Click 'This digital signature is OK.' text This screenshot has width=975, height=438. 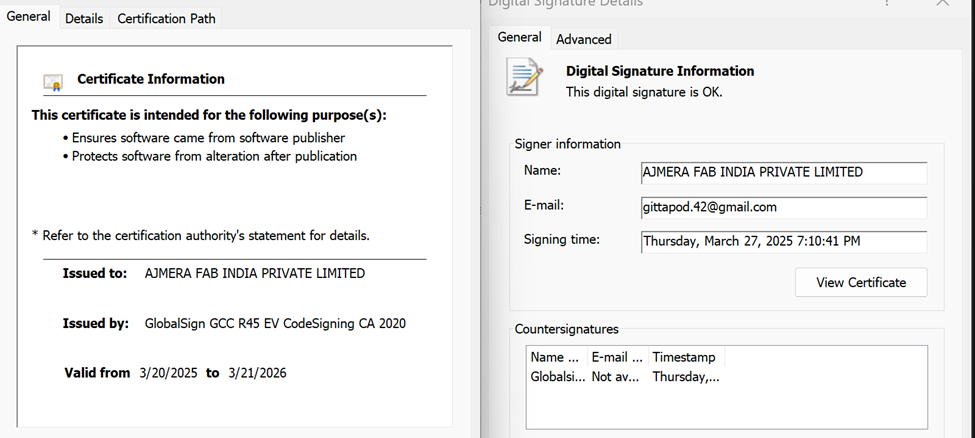click(x=644, y=92)
